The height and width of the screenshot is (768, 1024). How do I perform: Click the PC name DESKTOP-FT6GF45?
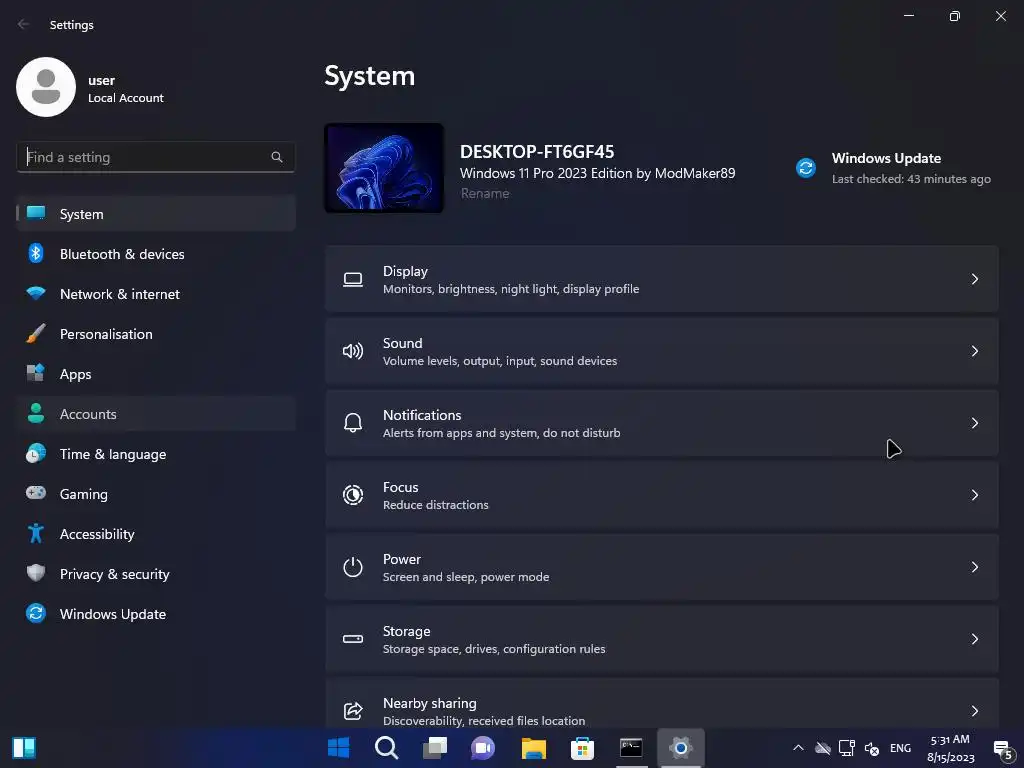click(537, 152)
